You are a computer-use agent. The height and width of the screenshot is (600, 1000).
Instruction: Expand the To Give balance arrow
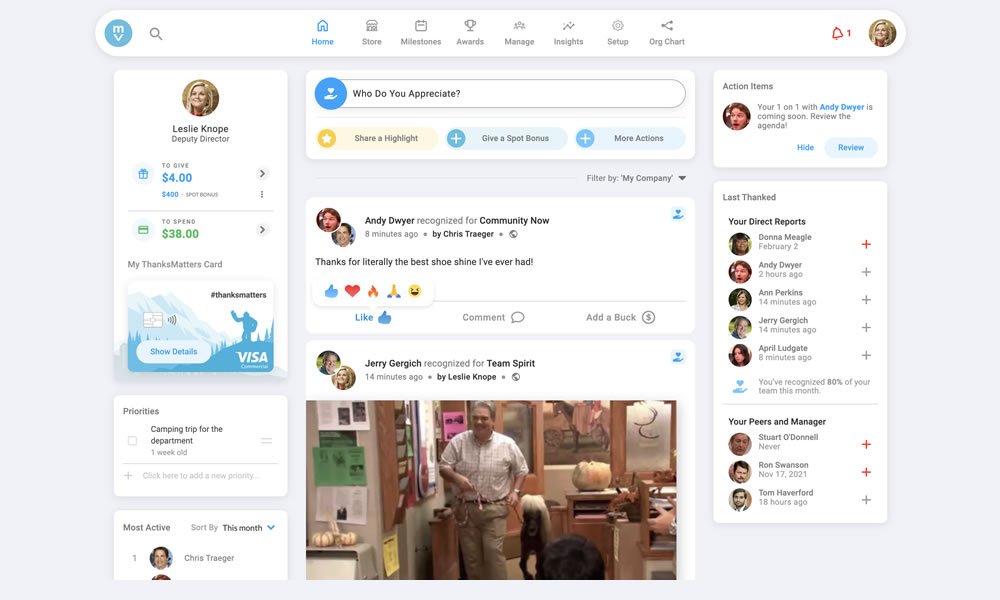point(262,174)
